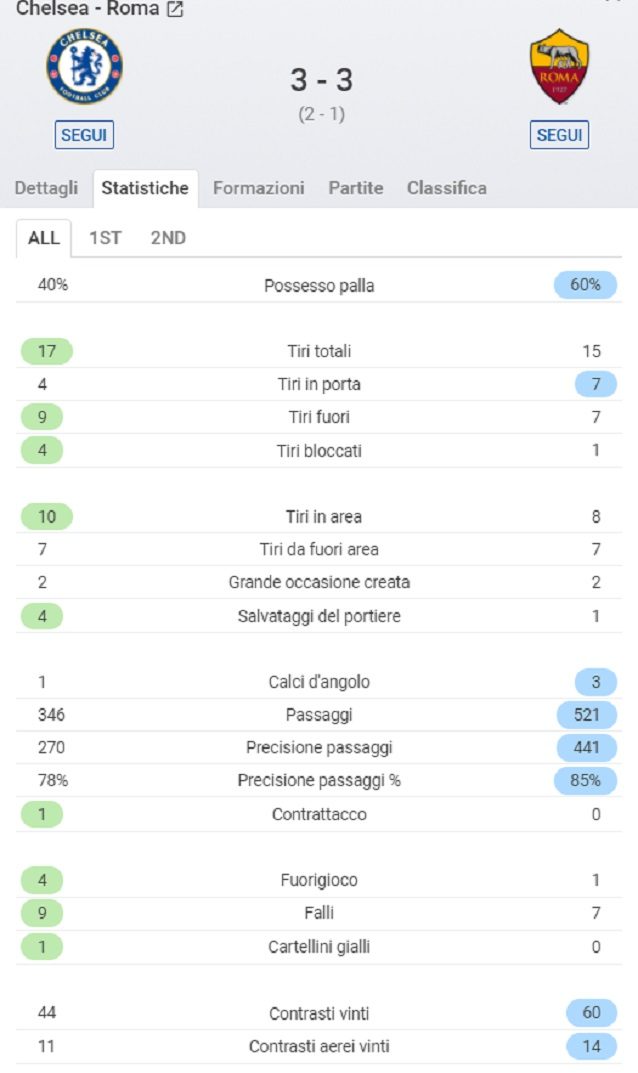The height and width of the screenshot is (1073, 638).
Task: Go to the Partite tab
Action: click(356, 188)
